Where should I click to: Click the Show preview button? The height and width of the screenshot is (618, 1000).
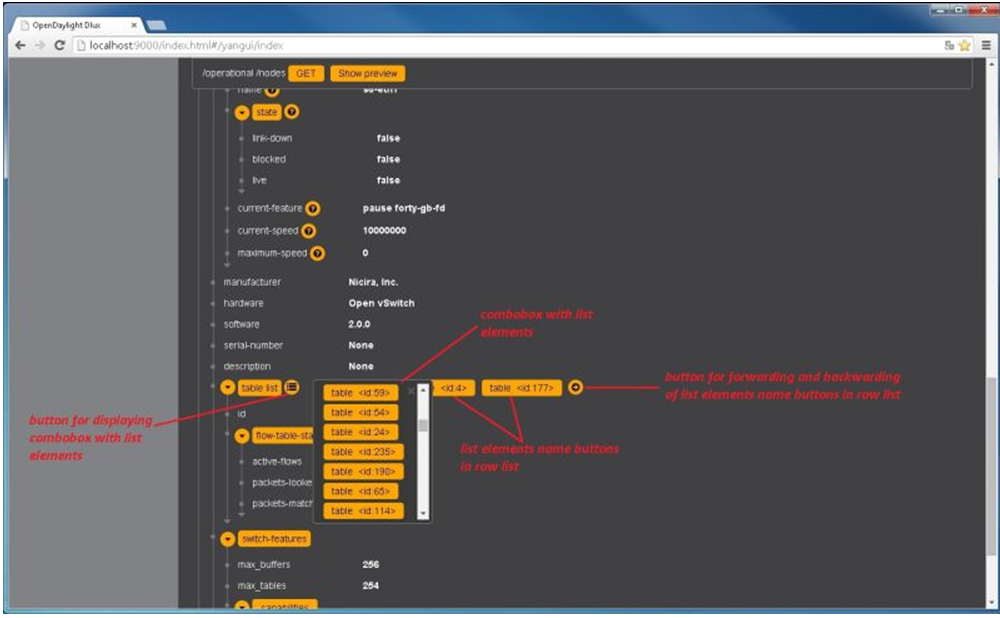(367, 73)
